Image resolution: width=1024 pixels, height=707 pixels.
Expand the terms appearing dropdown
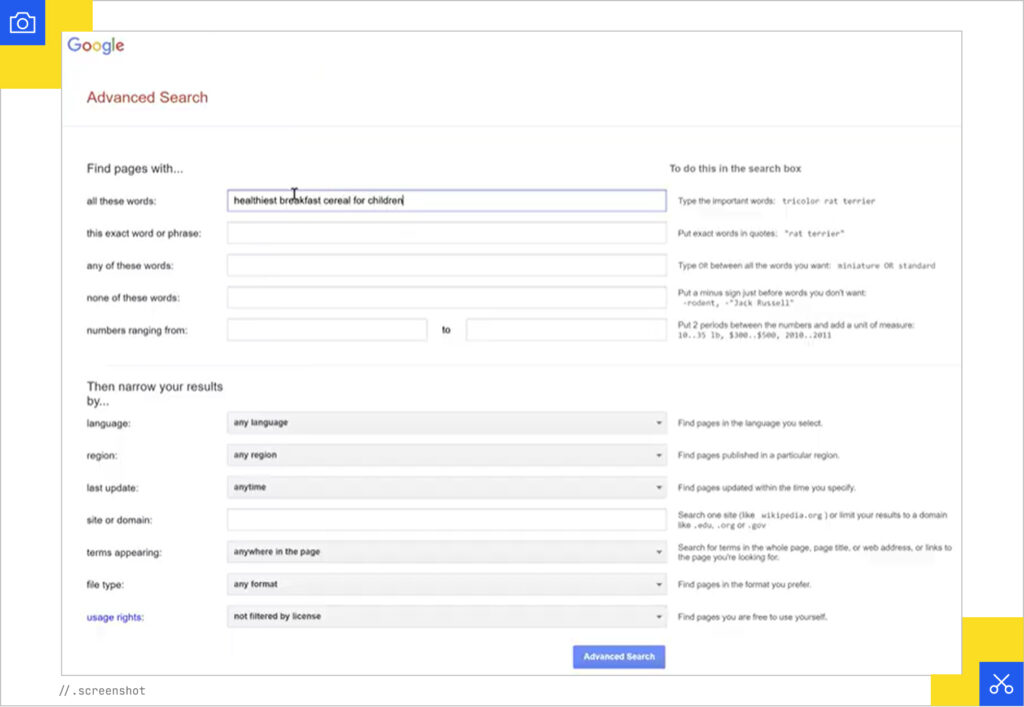point(445,551)
